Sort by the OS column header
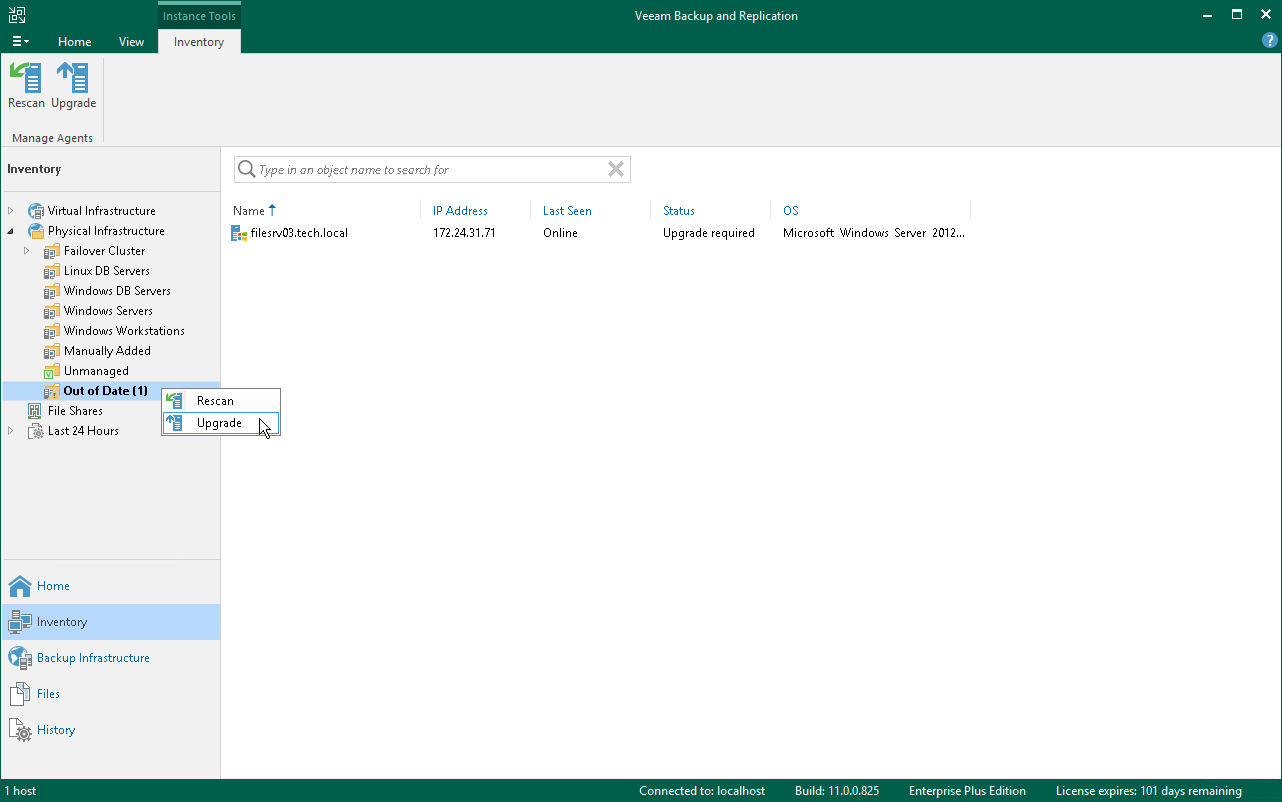The width and height of the screenshot is (1282, 802). point(790,211)
